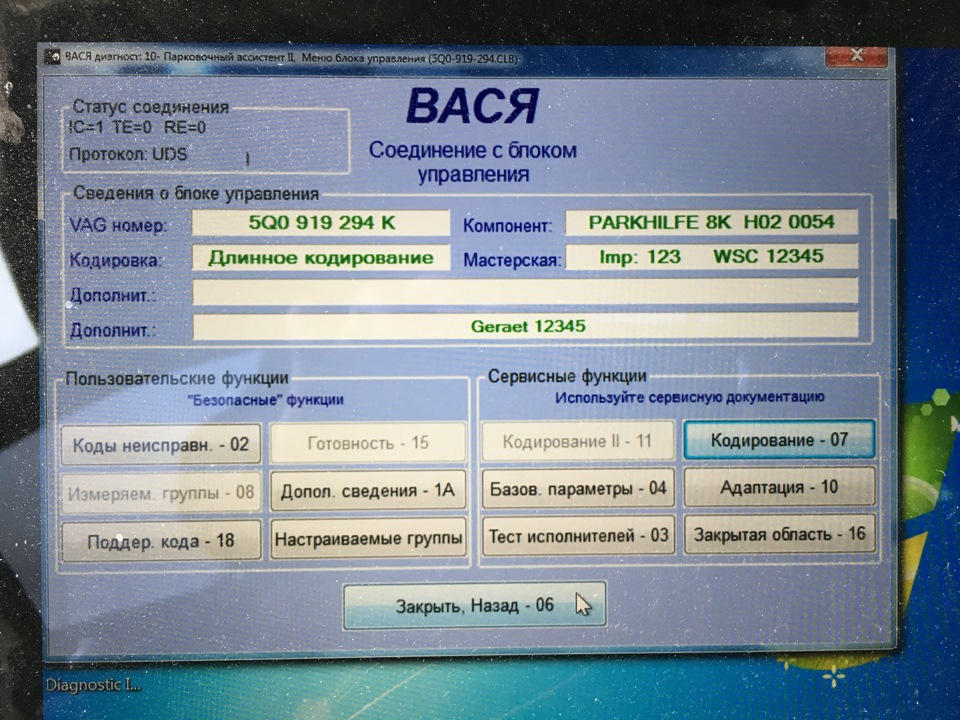Click the ""Безопасные" функции" label
Screen dimensions: 960x720
(x=265, y=400)
